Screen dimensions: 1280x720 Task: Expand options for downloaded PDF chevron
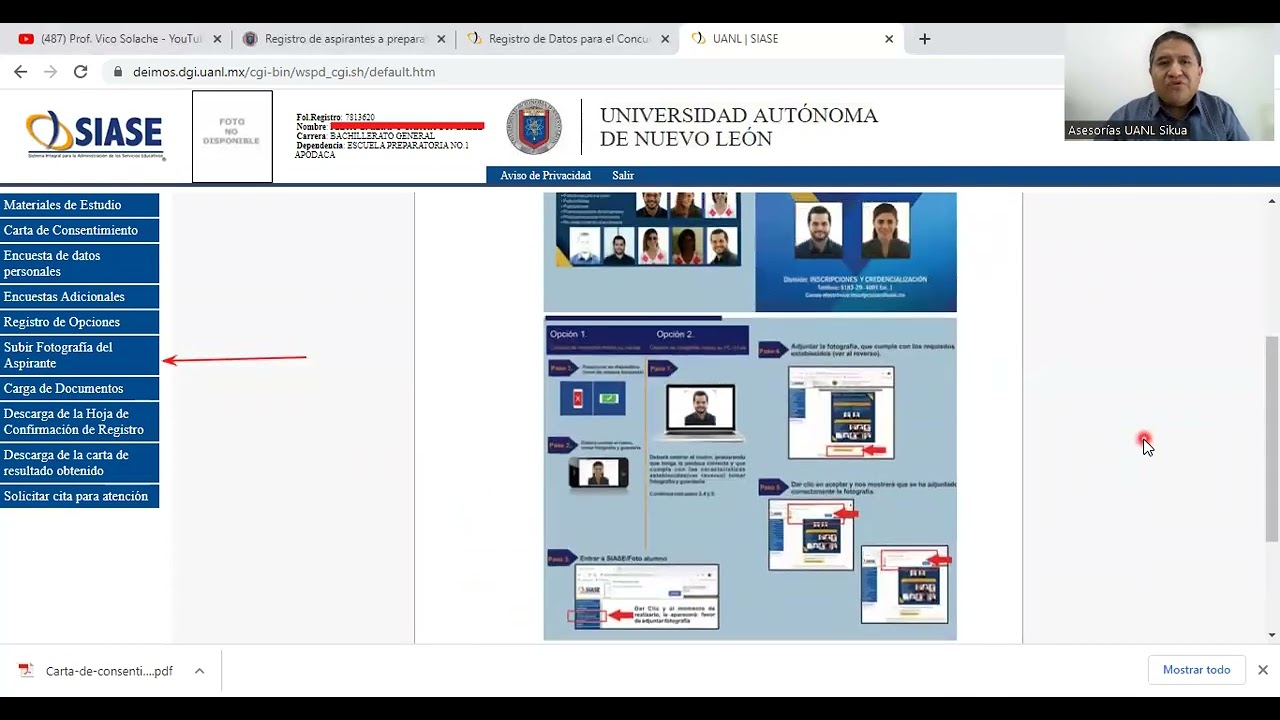pyautogui.click(x=199, y=671)
